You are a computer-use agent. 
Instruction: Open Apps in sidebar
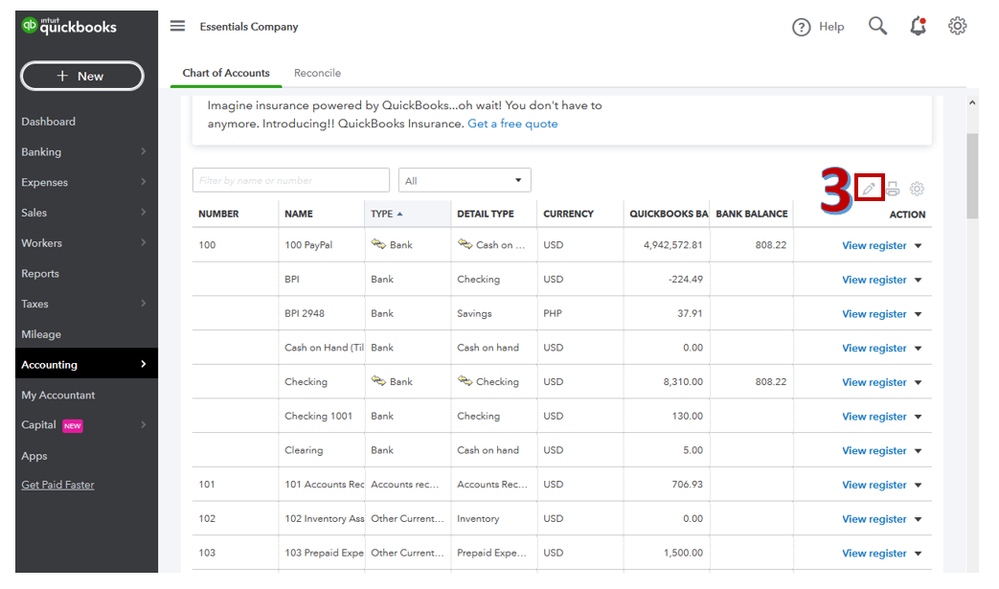tap(34, 456)
